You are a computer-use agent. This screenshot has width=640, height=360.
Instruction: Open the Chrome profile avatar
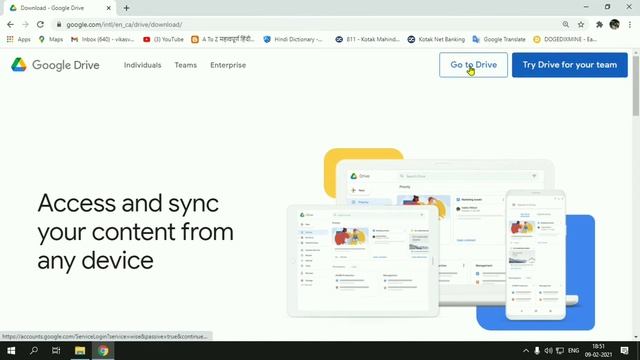pyautogui.click(x=615, y=24)
